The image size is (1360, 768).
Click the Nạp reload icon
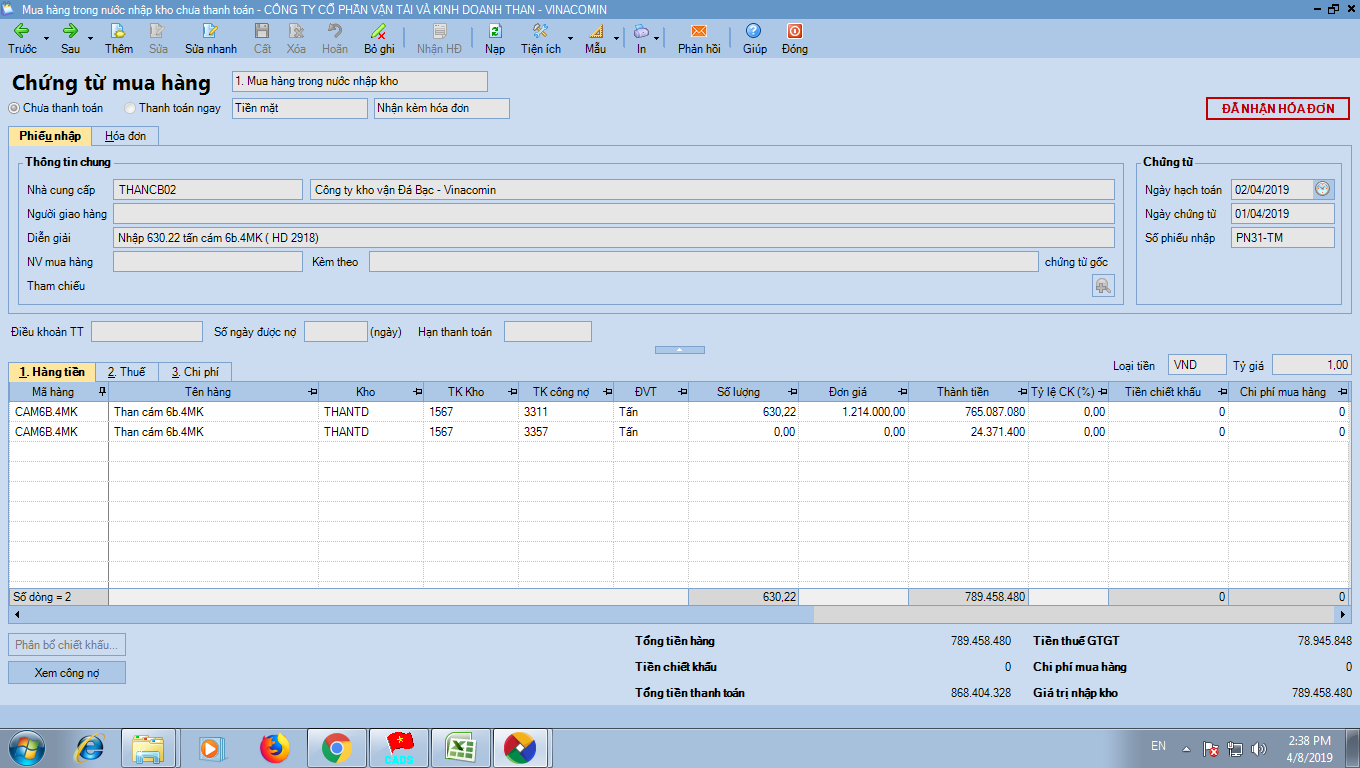point(495,31)
